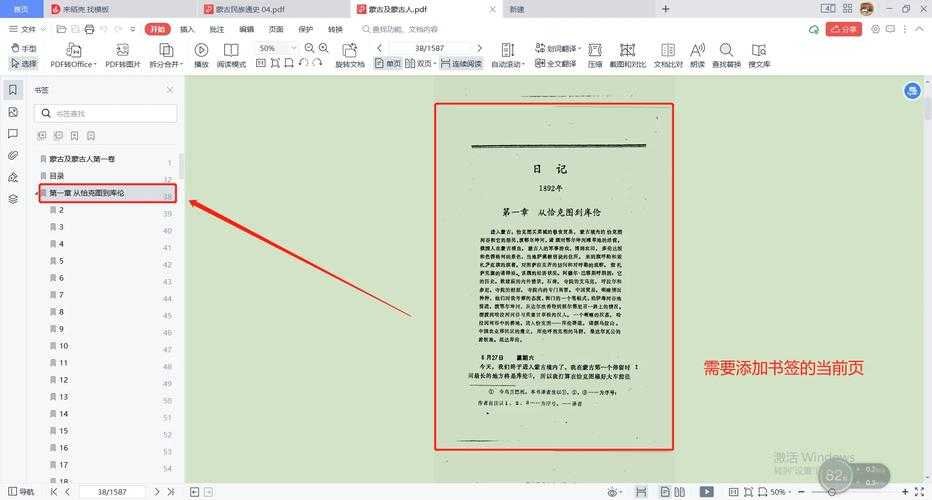Switch to the 页面 ribbon tab
This screenshot has width=932, height=500.
pyautogui.click(x=276, y=29)
